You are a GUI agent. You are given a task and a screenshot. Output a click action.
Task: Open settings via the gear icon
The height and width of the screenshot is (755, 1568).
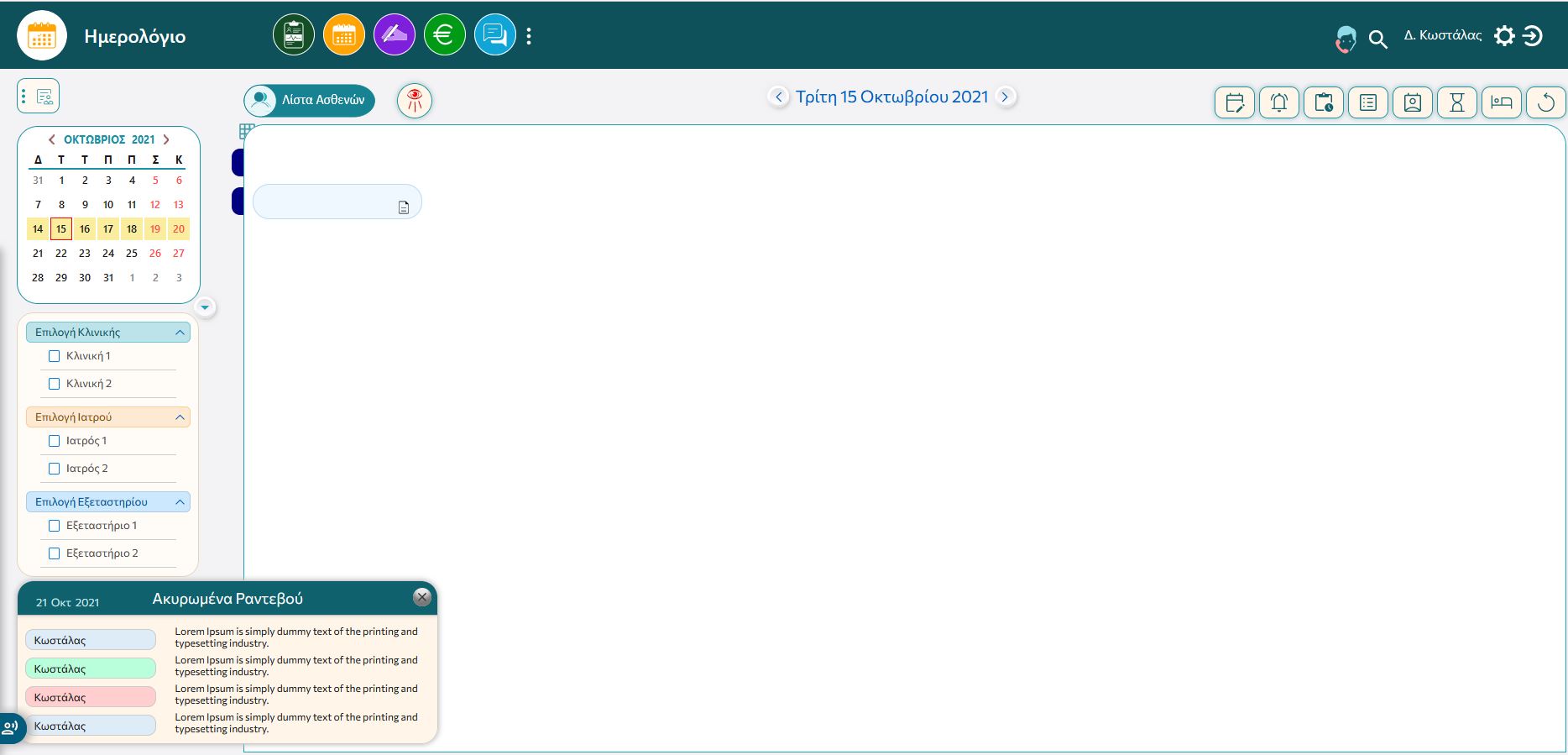point(1504,36)
